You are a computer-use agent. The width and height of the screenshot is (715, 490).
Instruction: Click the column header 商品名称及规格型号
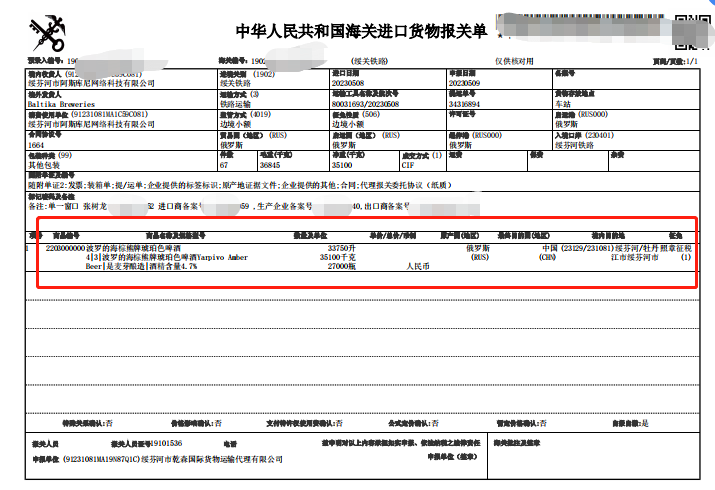coord(176,236)
